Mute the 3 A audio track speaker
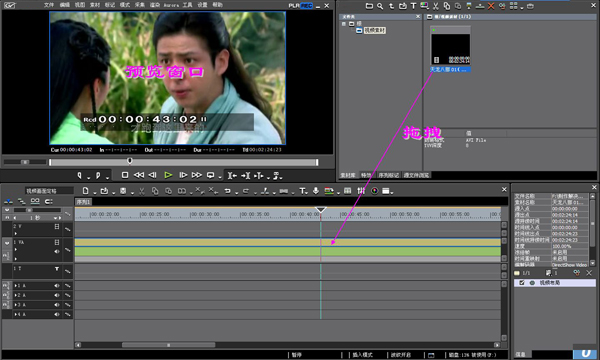600x360 pixels. (x=57, y=305)
